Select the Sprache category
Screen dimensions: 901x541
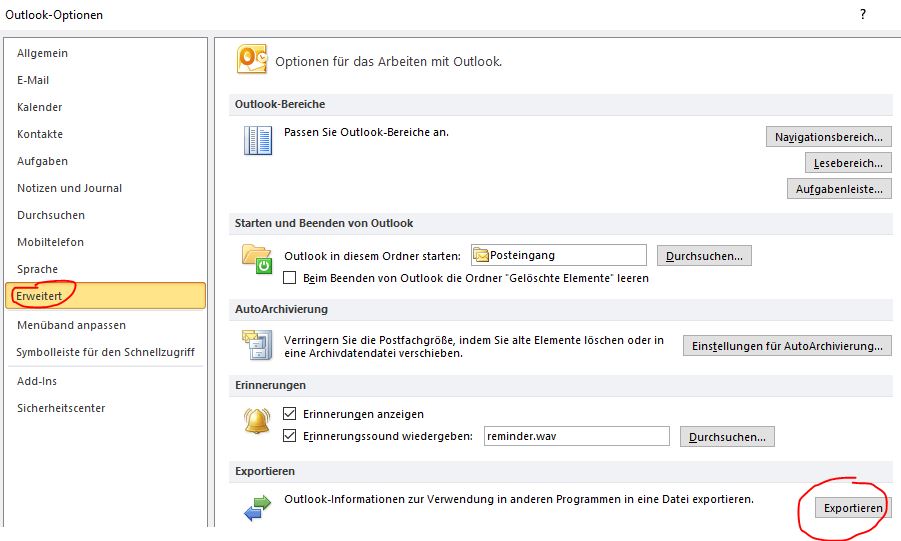coord(37,269)
